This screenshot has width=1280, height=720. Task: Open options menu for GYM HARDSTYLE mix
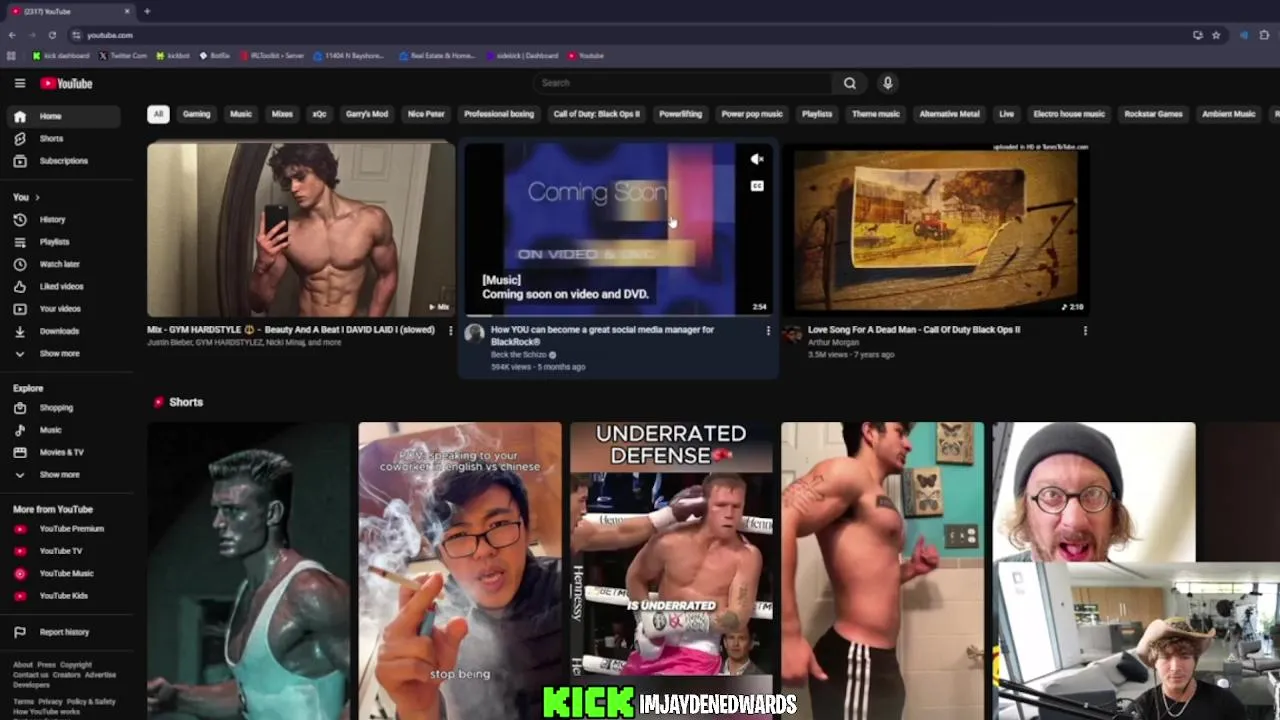(x=449, y=330)
